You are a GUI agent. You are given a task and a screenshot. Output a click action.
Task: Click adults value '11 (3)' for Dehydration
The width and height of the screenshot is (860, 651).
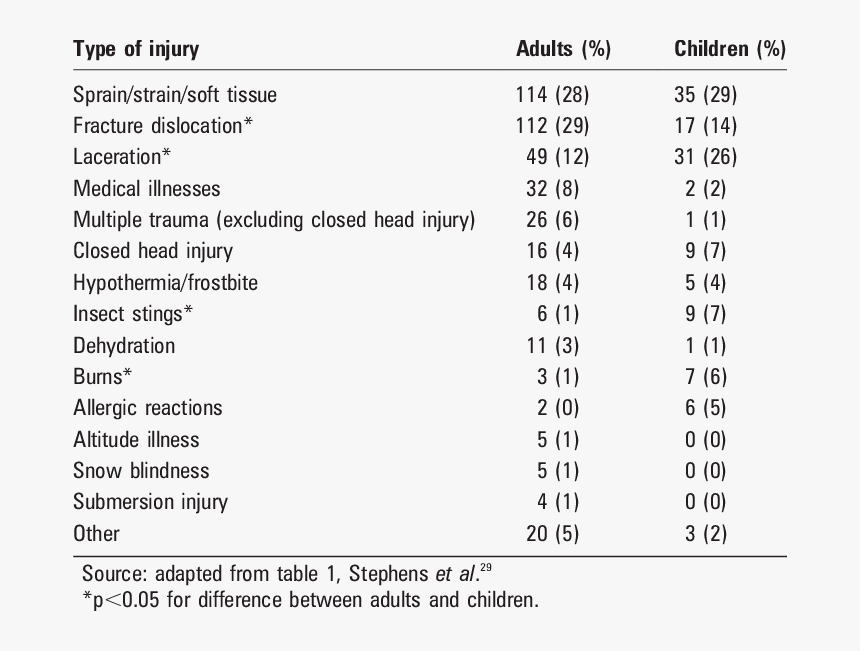click(x=552, y=346)
